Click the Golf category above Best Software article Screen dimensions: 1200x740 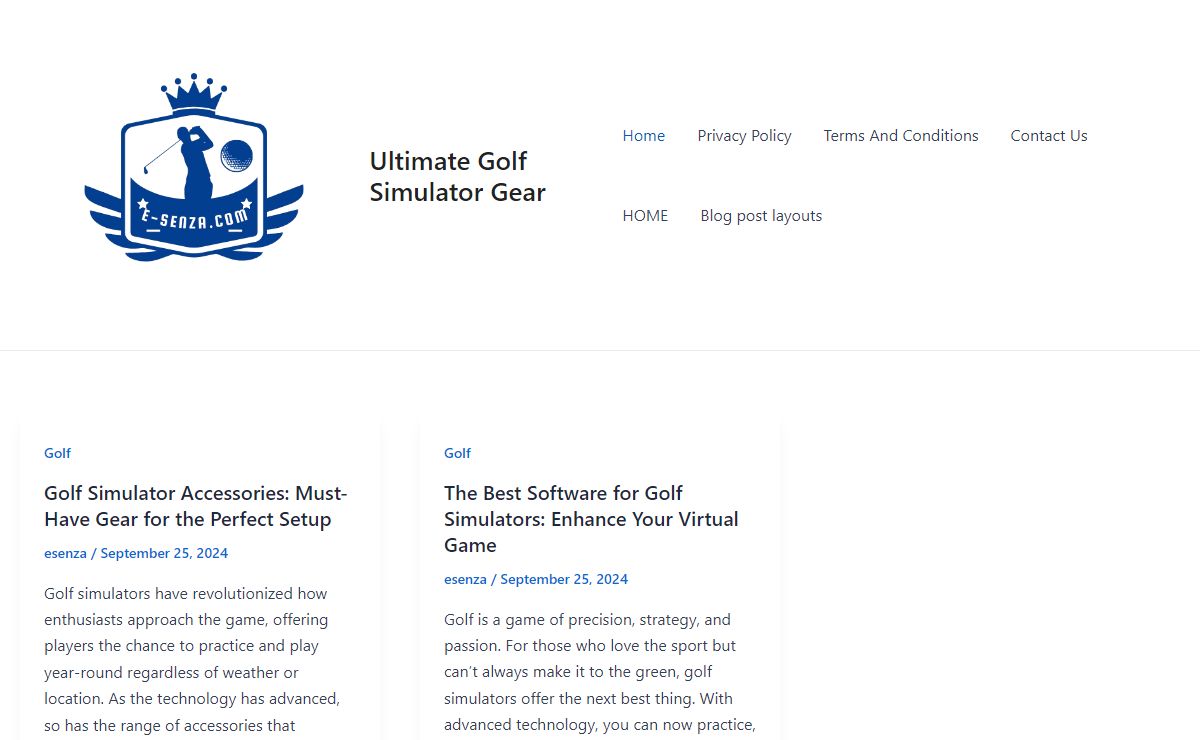[x=457, y=453]
